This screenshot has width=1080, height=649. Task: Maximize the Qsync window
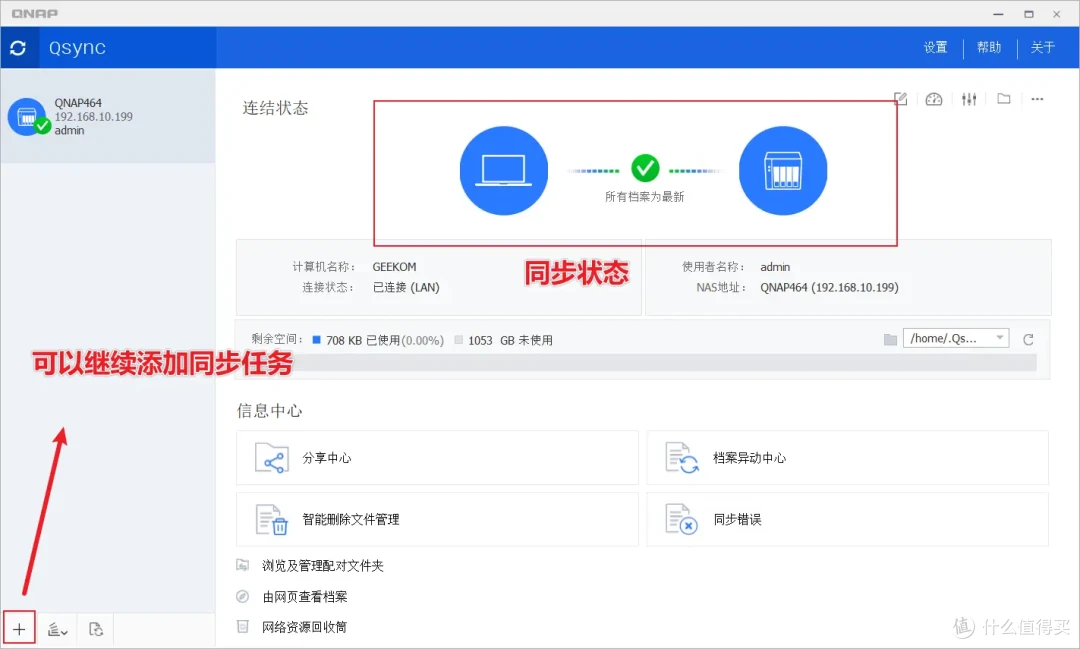pyautogui.click(x=1028, y=14)
